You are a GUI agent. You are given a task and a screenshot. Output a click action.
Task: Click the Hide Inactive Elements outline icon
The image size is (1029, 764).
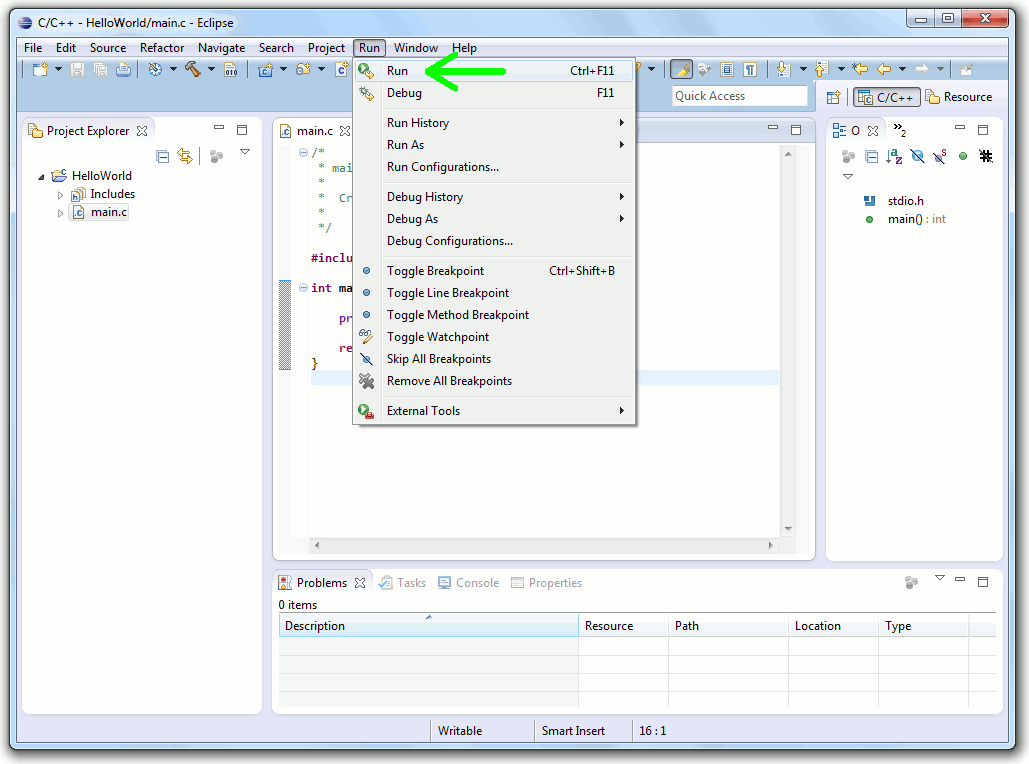986,156
